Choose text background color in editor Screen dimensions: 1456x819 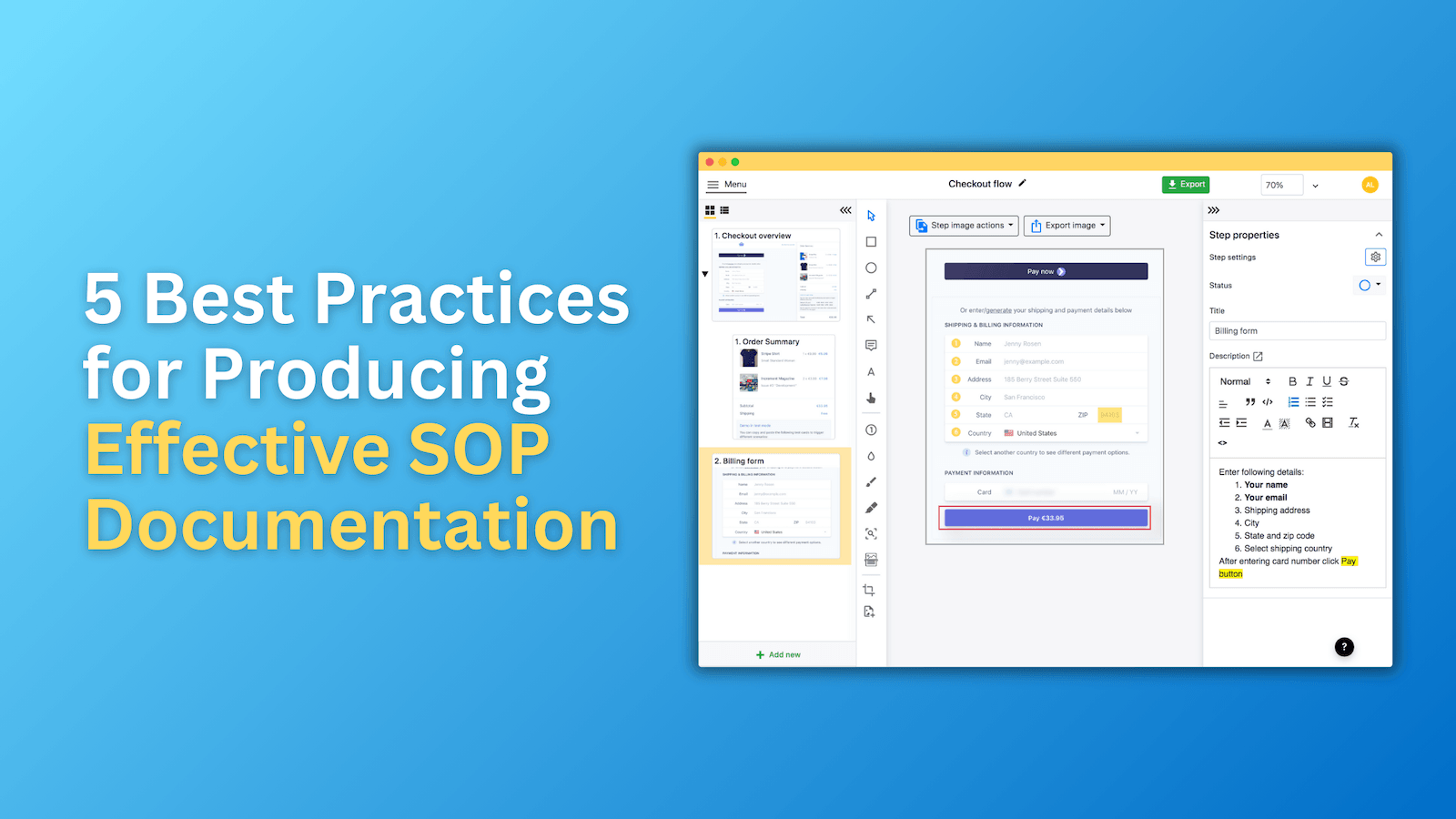1284,423
